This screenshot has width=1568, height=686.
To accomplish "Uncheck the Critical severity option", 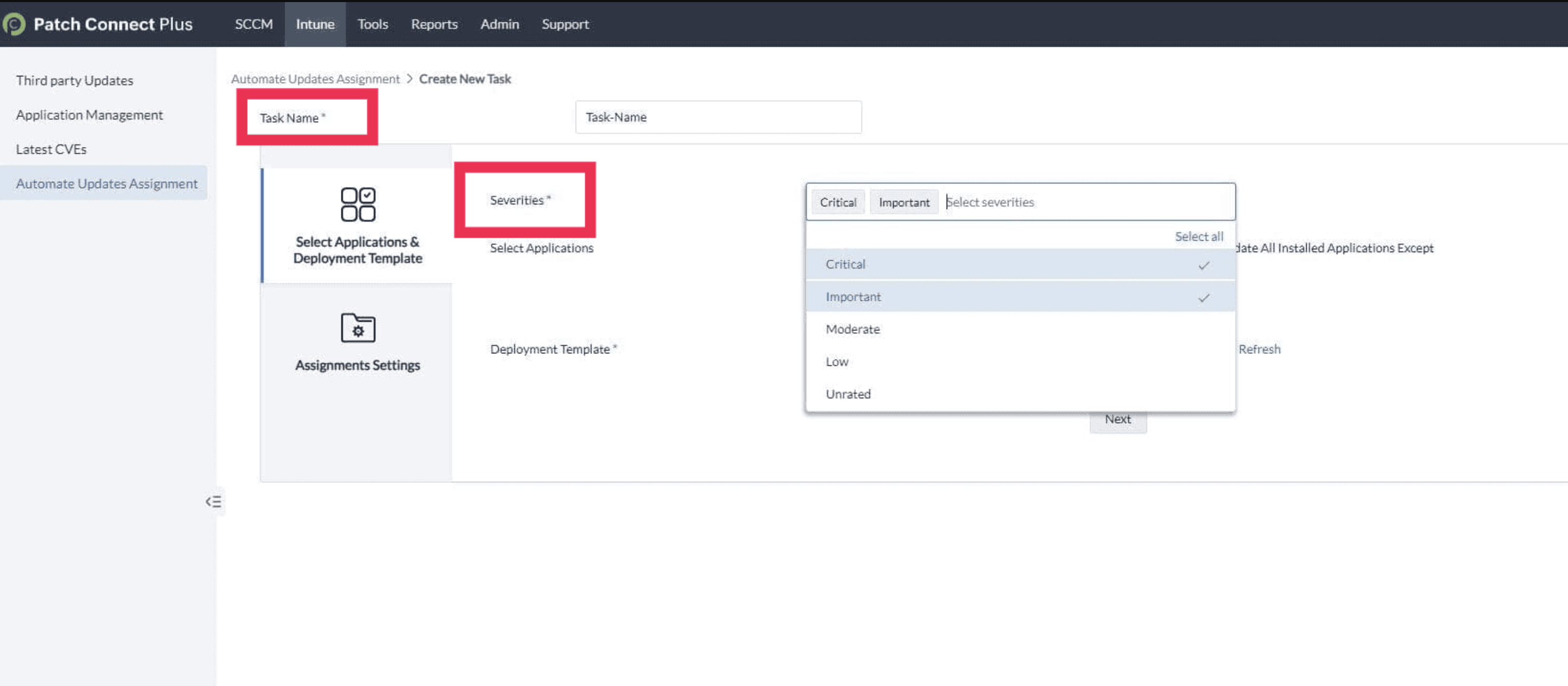I will (845, 264).
